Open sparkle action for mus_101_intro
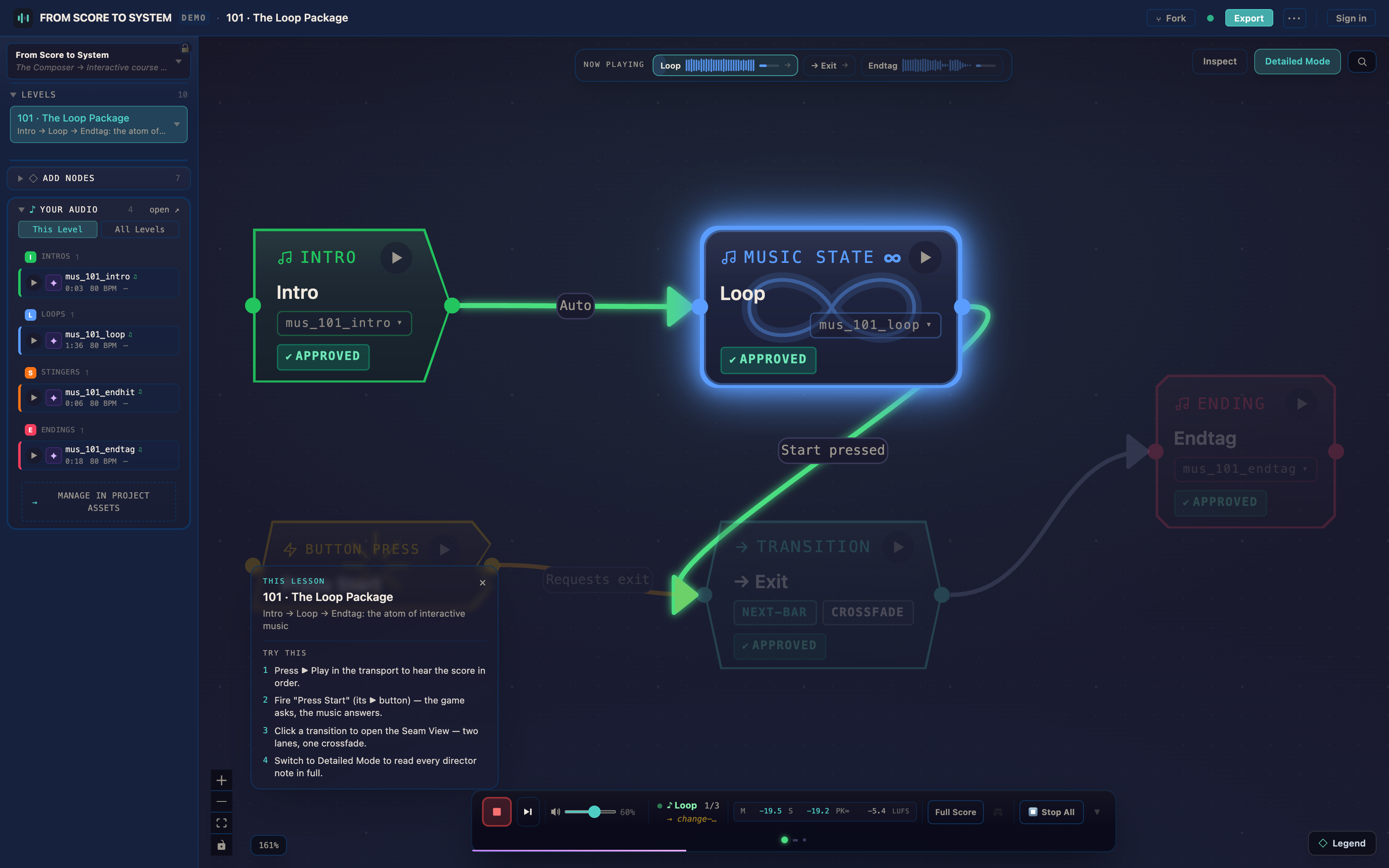The height and width of the screenshot is (868, 1389). (53, 282)
